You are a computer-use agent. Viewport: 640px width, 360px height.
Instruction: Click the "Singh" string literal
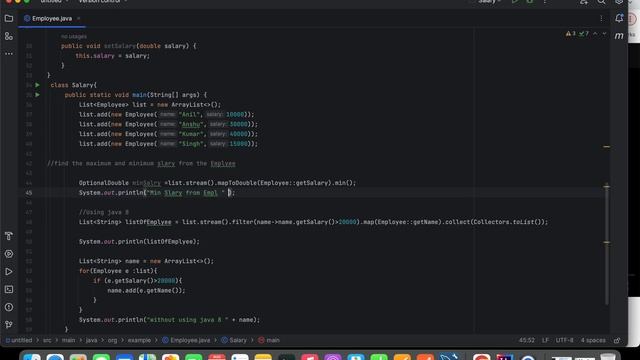[x=191, y=144]
